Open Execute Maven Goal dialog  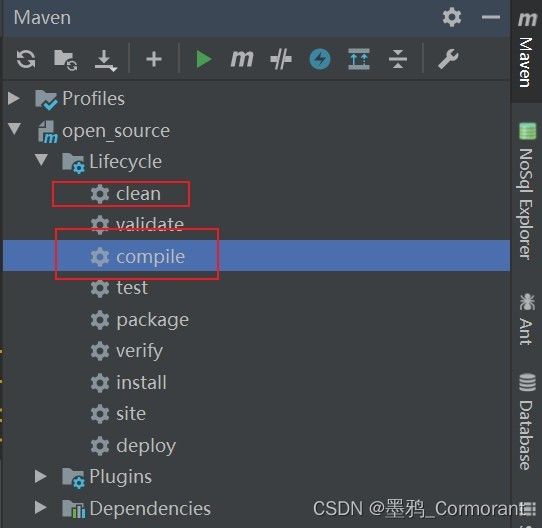coord(242,59)
